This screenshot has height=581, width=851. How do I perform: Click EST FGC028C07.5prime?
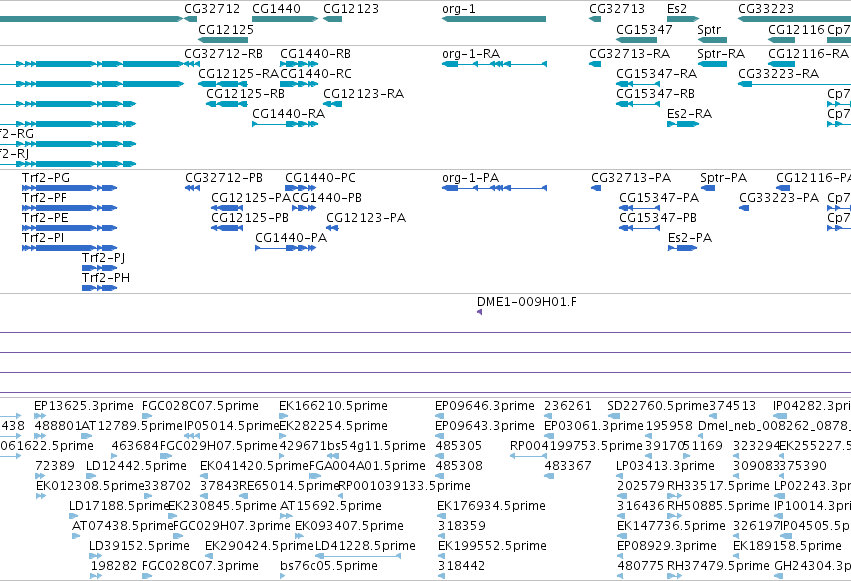coord(147,416)
